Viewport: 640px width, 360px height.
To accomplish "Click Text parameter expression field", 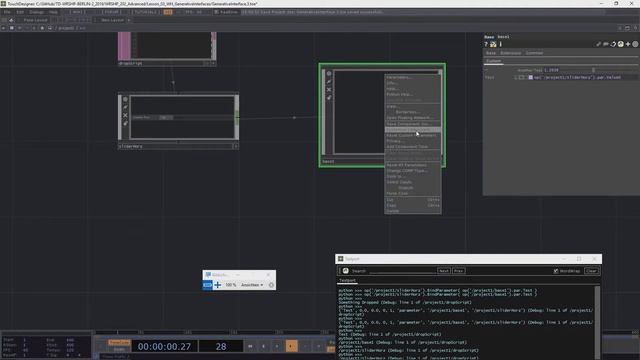I will 585,77.
